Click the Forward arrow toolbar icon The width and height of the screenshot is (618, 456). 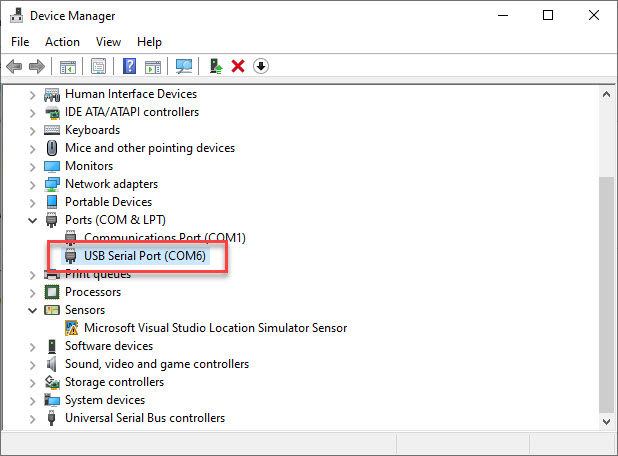click(x=37, y=66)
